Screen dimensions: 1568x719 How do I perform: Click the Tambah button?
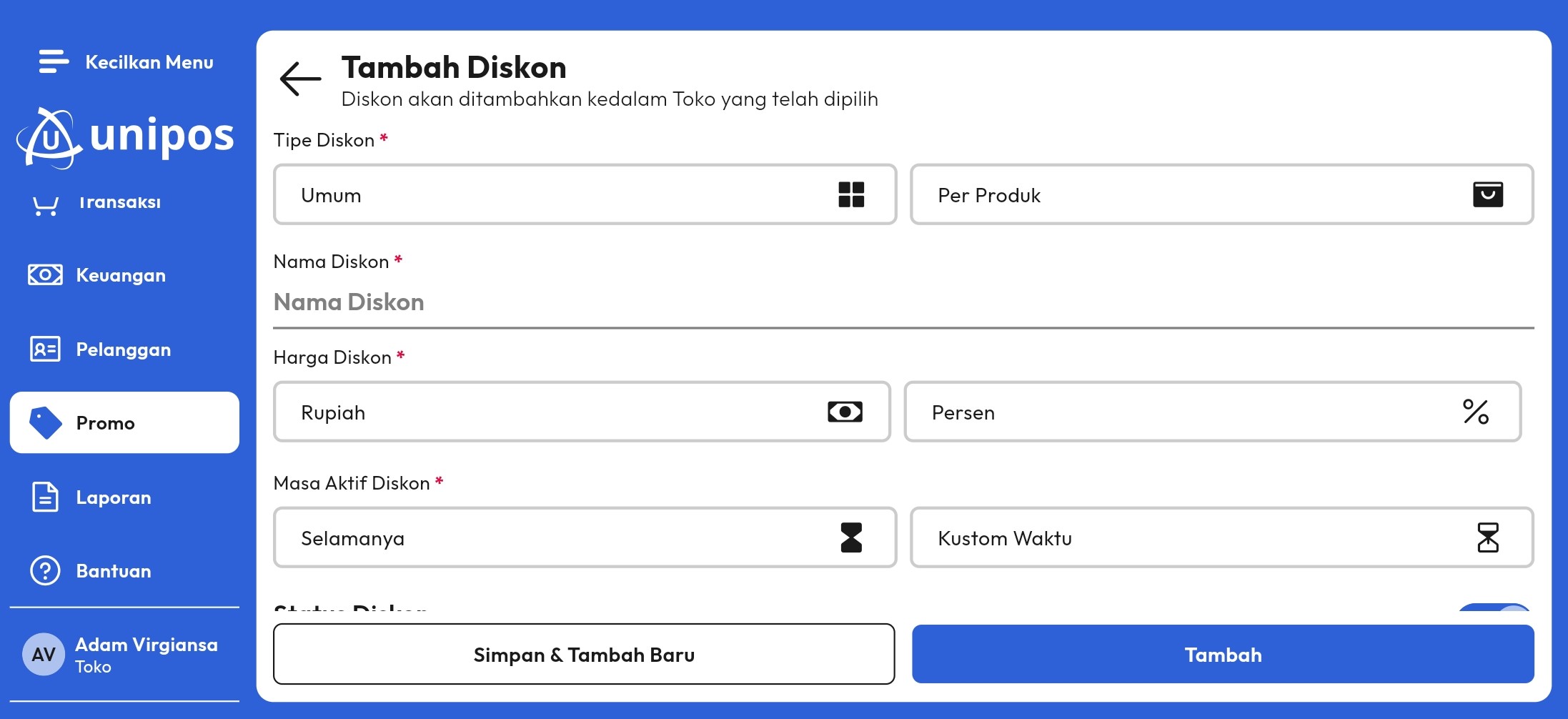(1222, 655)
